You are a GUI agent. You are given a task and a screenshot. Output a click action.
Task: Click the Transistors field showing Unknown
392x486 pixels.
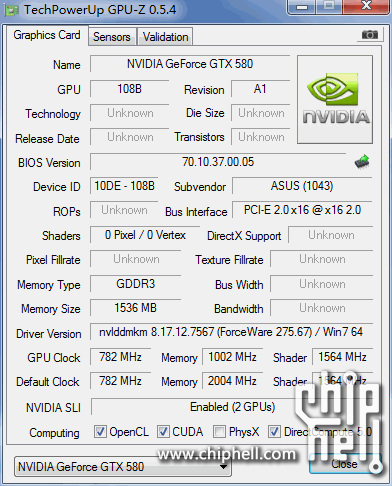(x=260, y=137)
